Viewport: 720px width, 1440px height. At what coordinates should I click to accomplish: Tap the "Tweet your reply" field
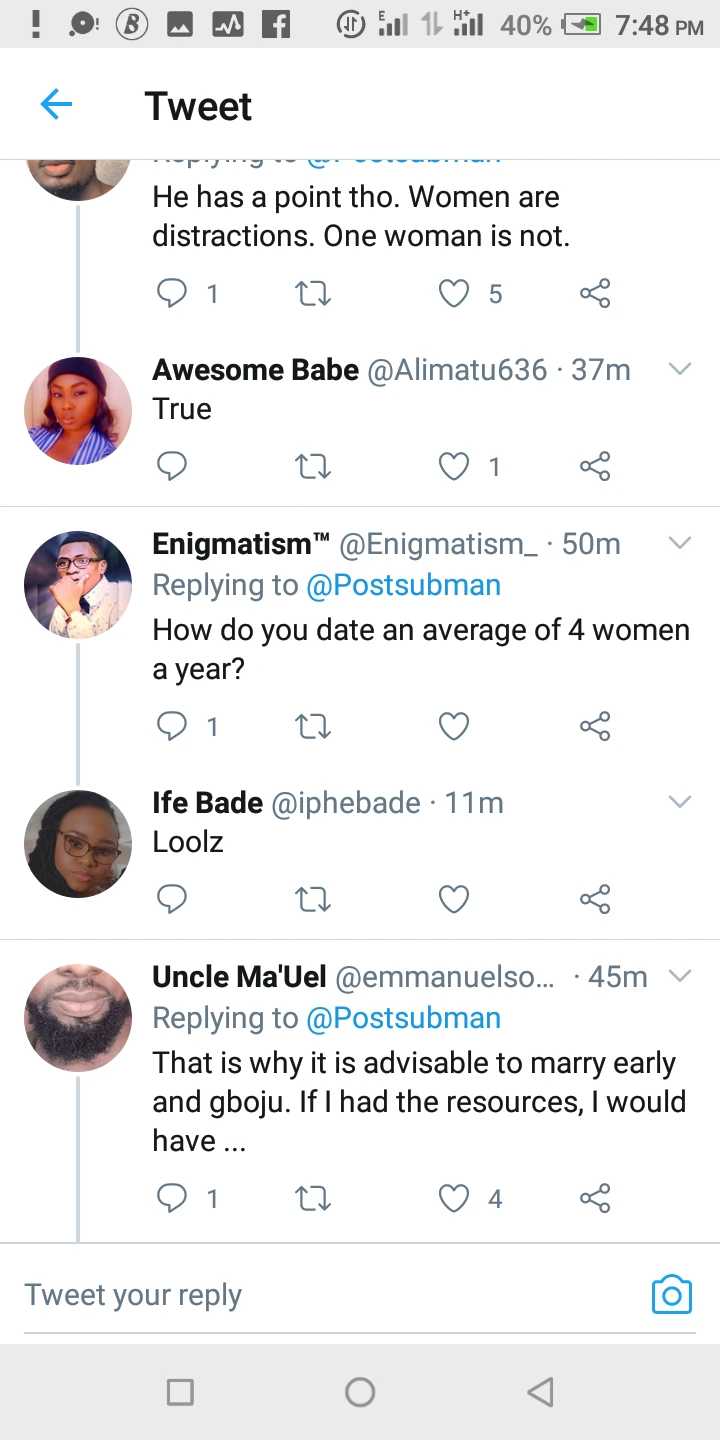tap(300, 1295)
